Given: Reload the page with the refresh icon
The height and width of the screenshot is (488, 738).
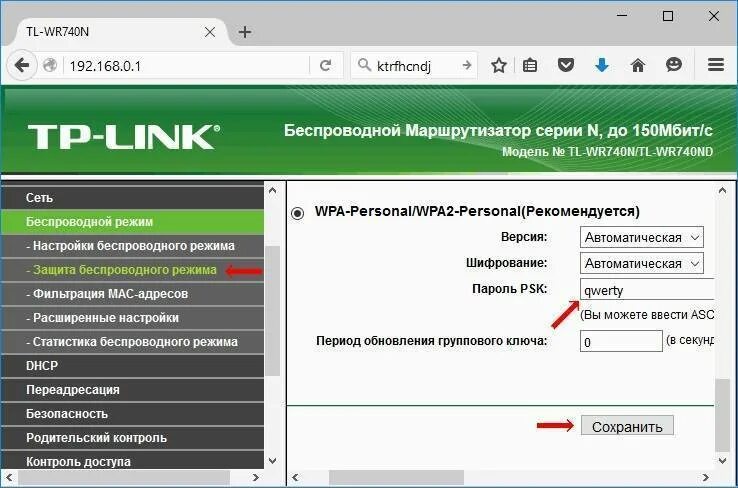Looking at the screenshot, I should tap(325, 65).
